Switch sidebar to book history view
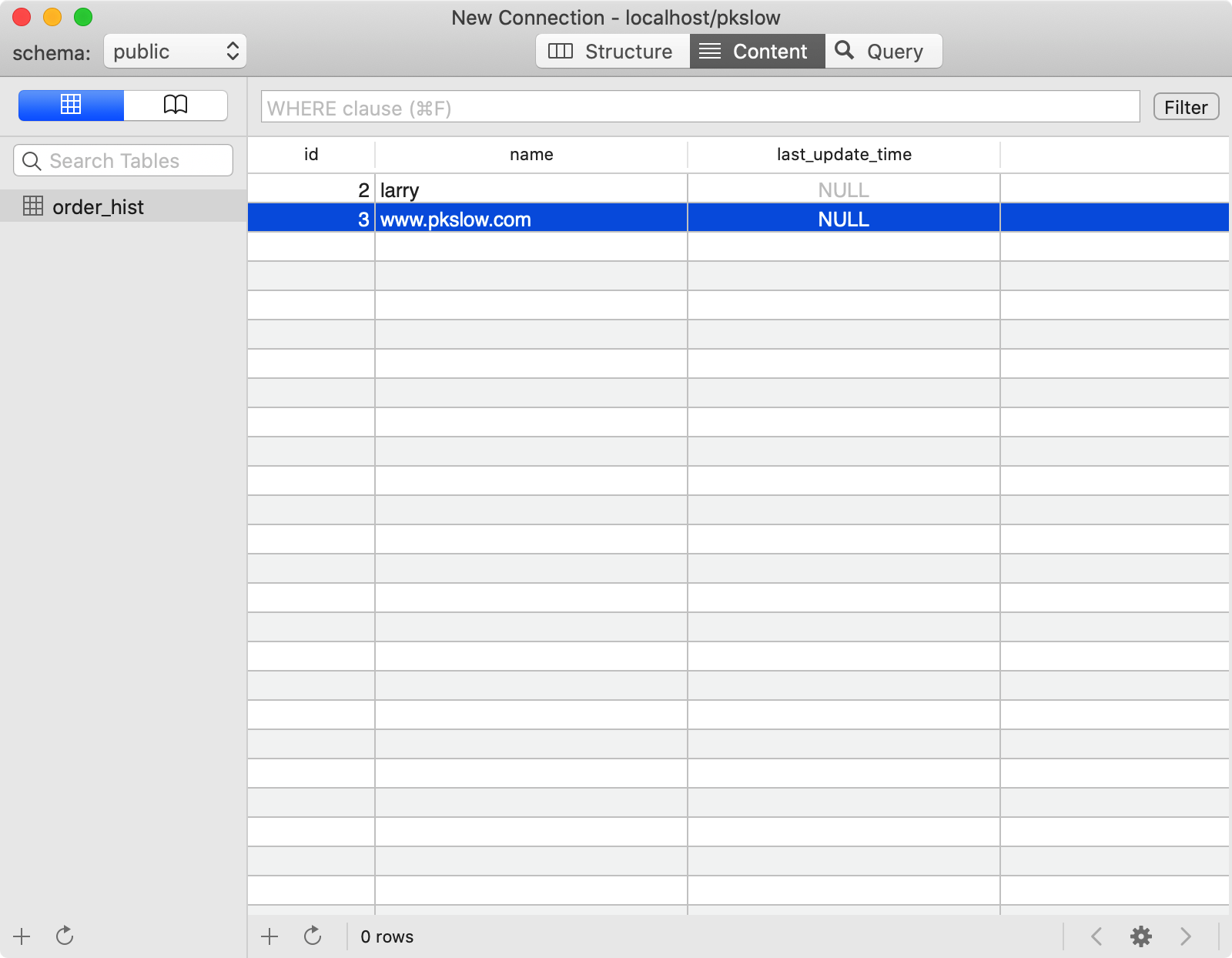Image resolution: width=1232 pixels, height=958 pixels. (x=176, y=106)
